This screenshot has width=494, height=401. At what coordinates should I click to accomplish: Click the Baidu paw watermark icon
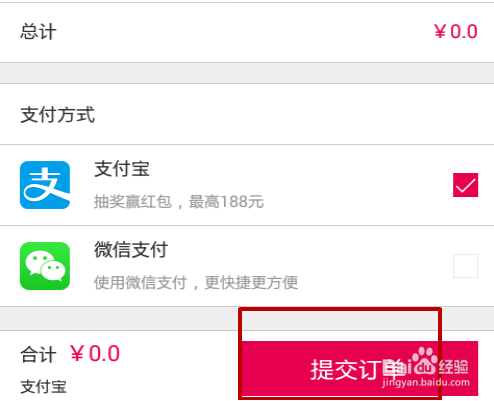pos(425,361)
